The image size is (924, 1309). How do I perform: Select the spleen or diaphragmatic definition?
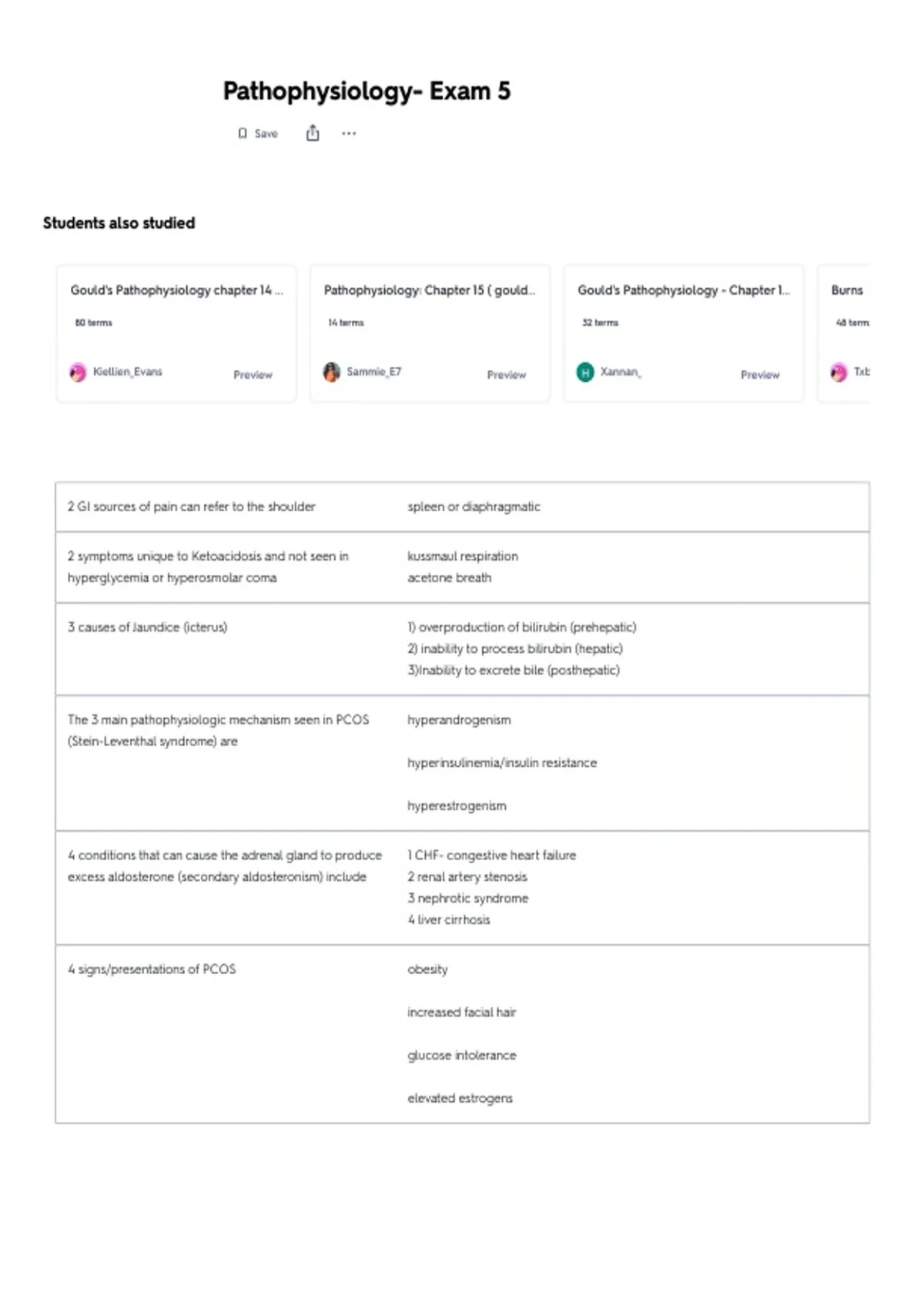click(474, 507)
